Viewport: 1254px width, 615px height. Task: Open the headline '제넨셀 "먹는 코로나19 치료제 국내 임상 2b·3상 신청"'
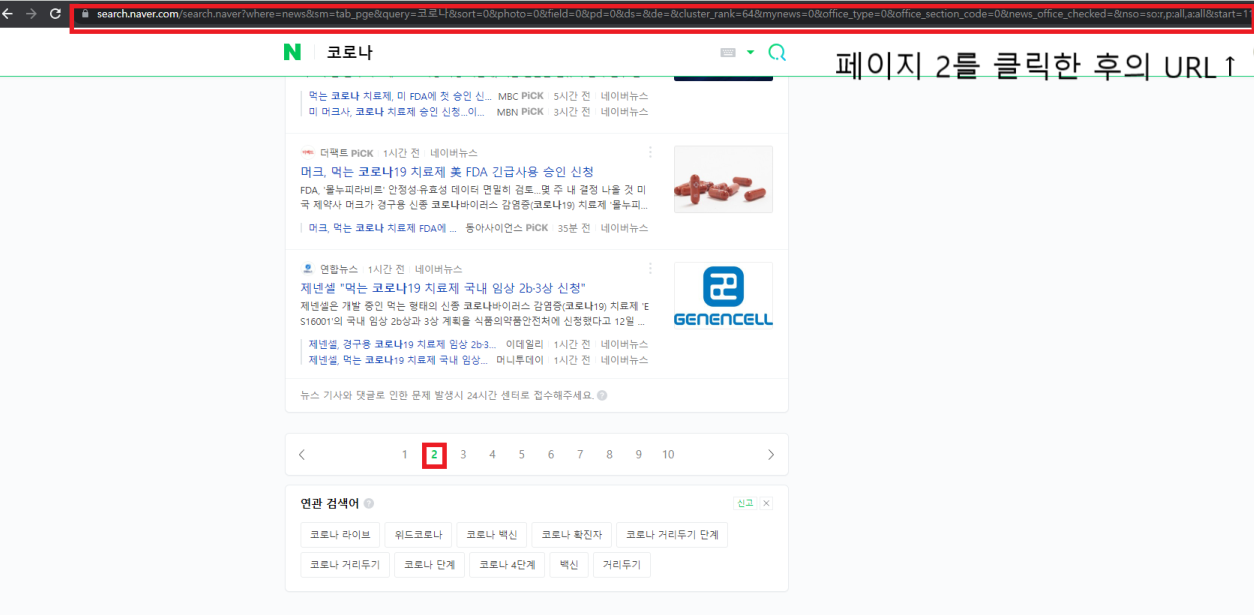(x=443, y=288)
